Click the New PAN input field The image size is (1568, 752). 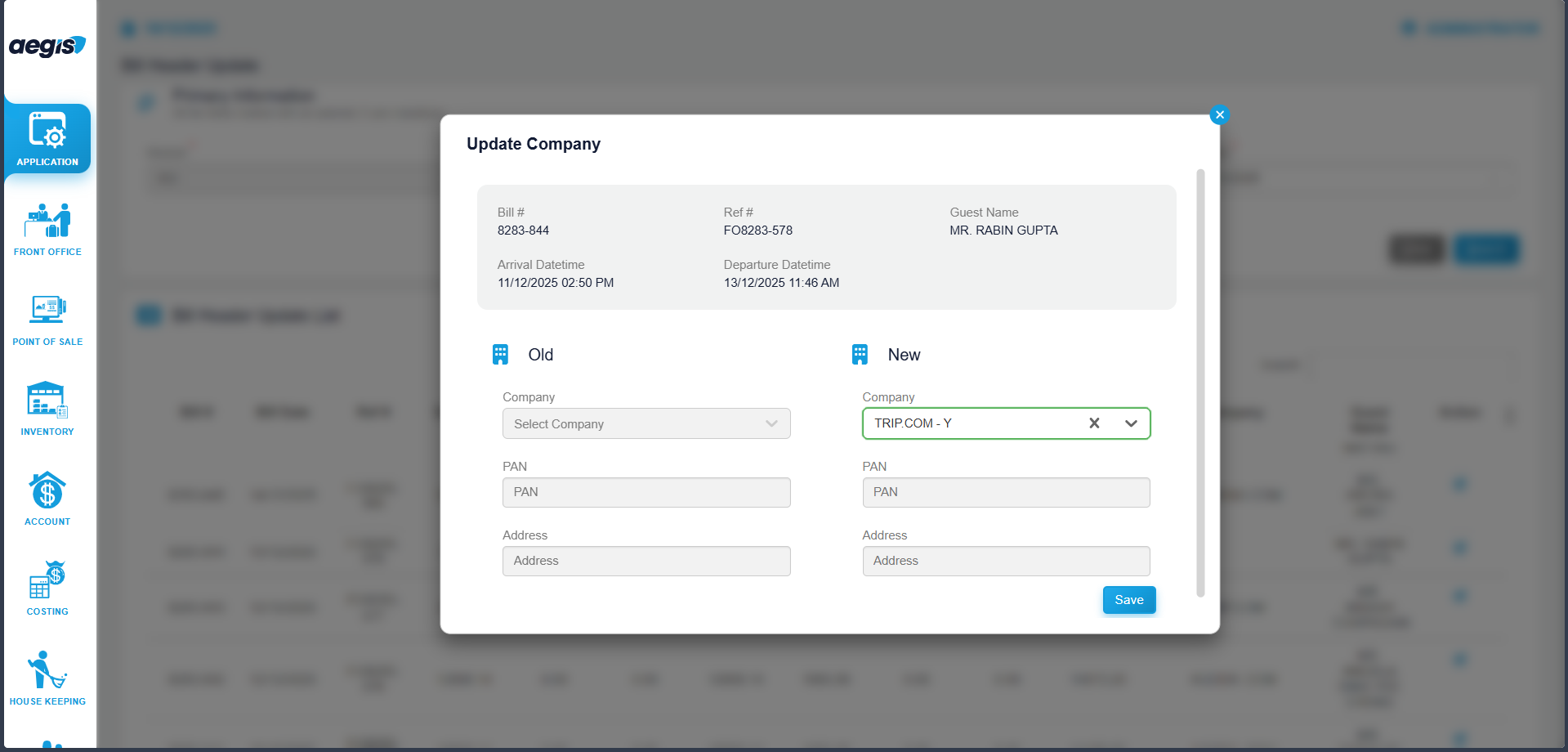click(1005, 492)
